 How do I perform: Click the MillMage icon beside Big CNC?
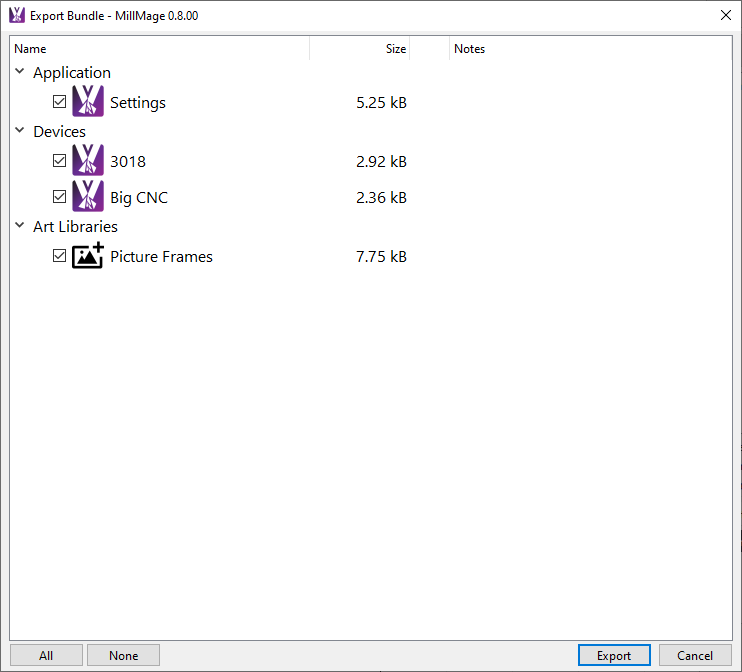click(x=88, y=197)
